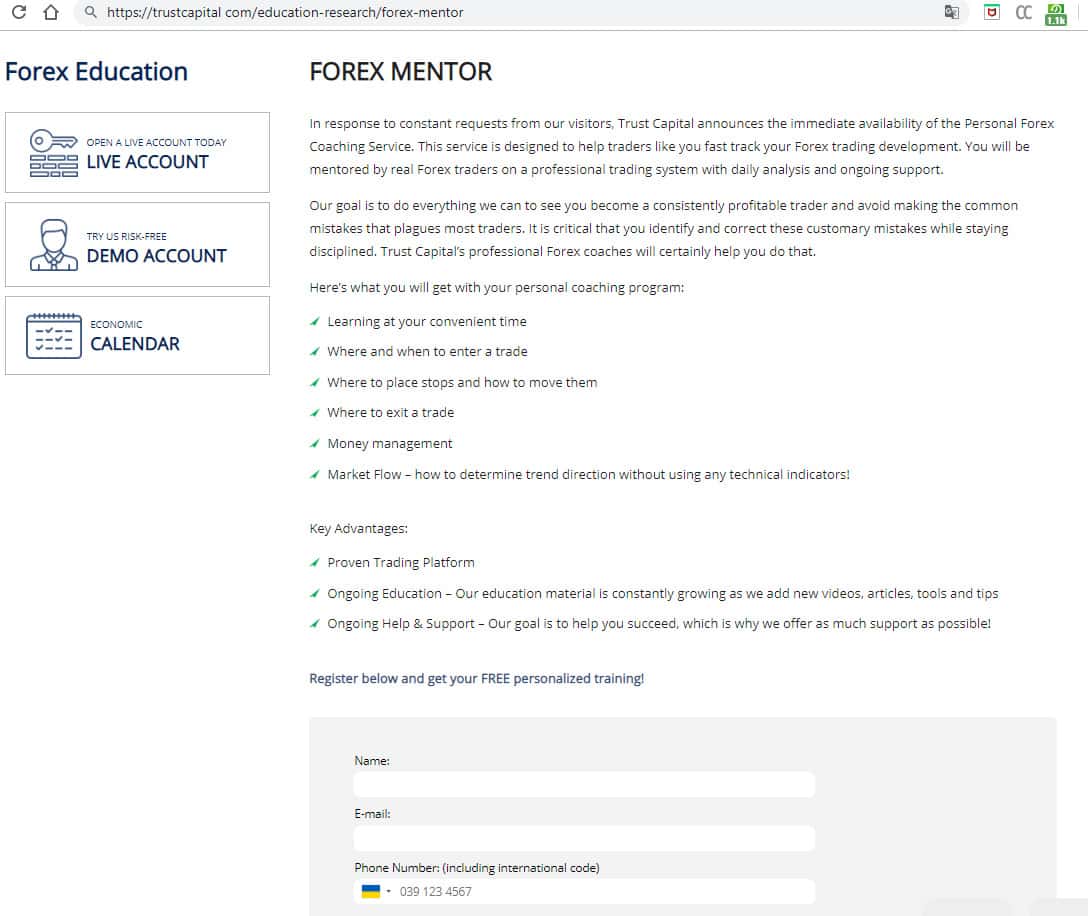Screen dimensions: 1088x916
Task: Click the address bar URL text
Action: click(x=285, y=13)
